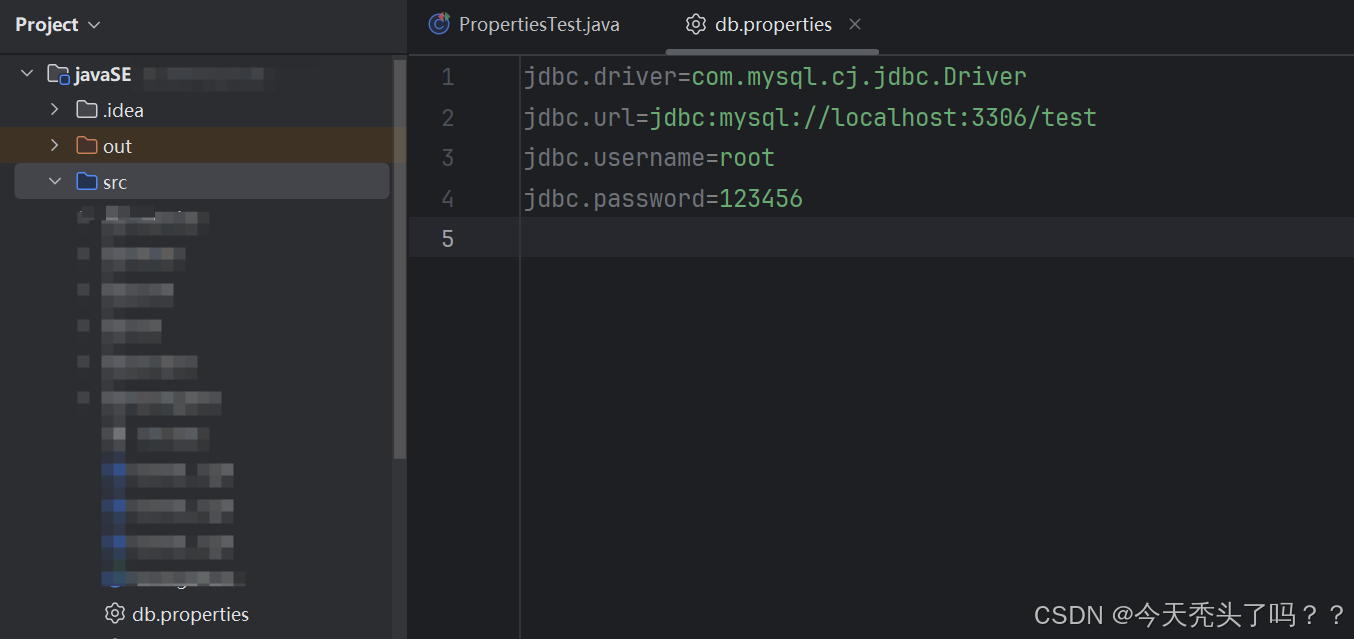The height and width of the screenshot is (639, 1354).
Task: Expand the out folder
Action: pyautogui.click(x=53, y=145)
